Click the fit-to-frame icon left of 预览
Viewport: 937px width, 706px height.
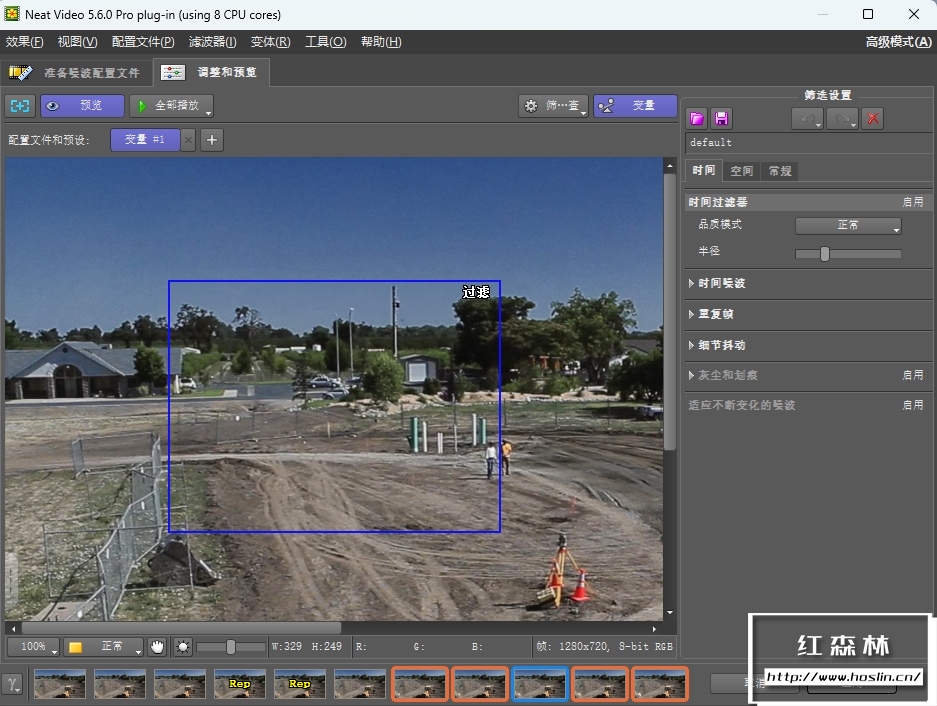20,106
